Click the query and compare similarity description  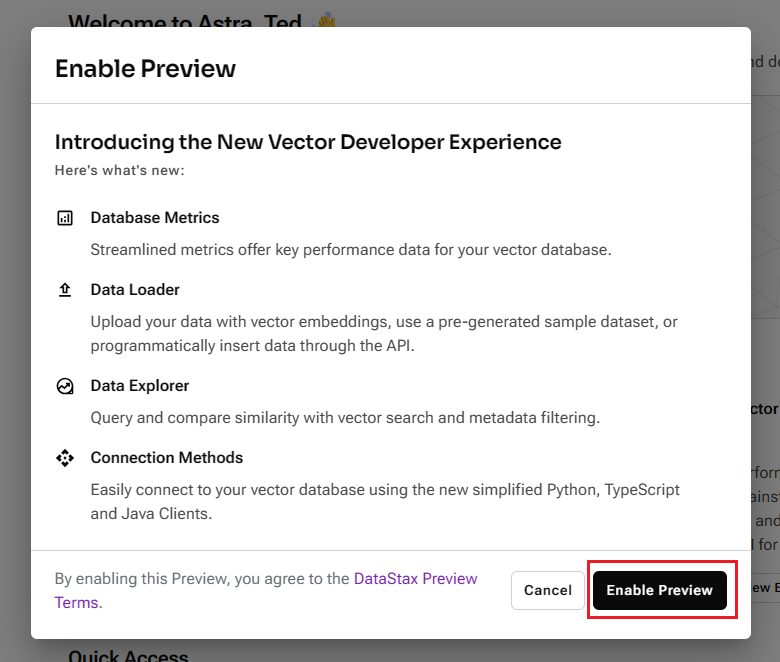click(345, 418)
